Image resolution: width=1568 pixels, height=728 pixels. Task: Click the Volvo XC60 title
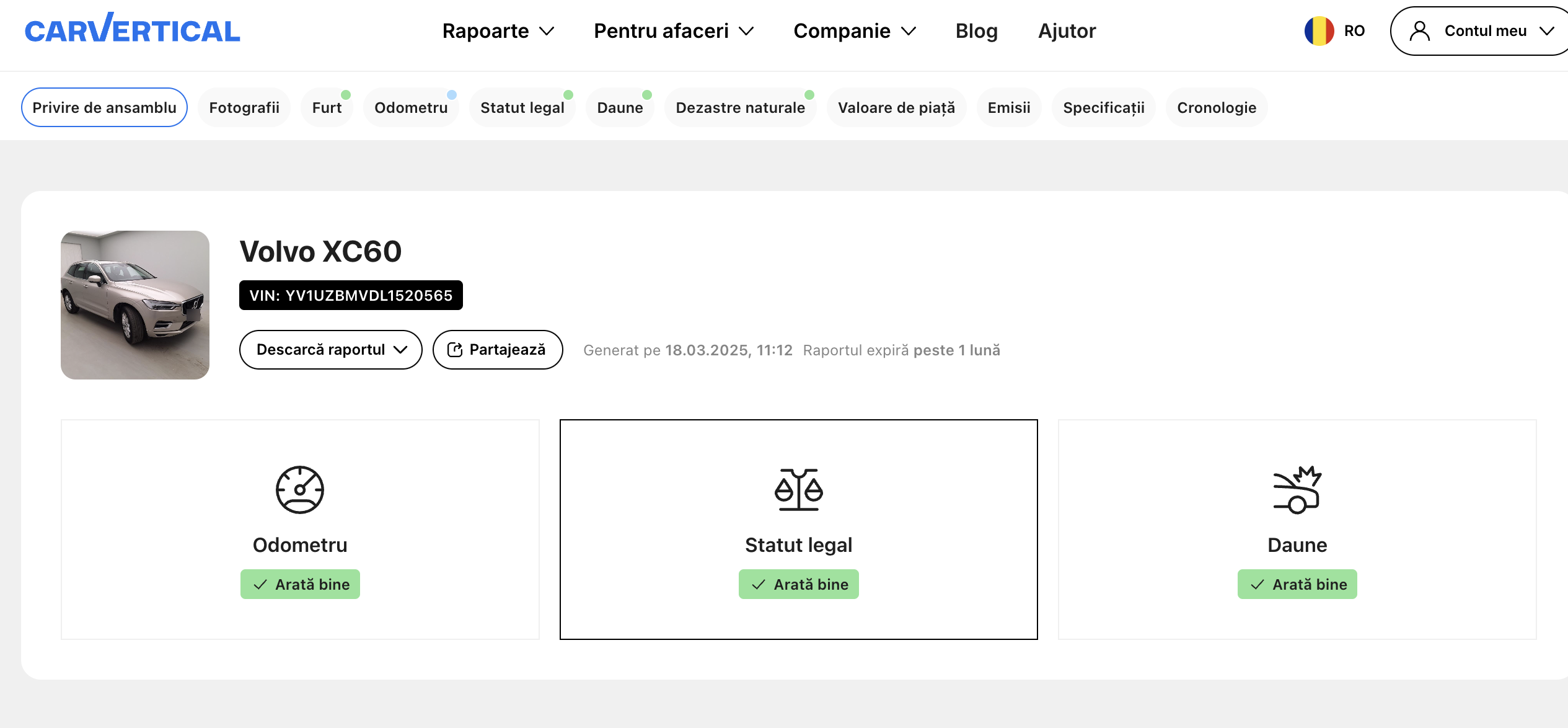click(x=320, y=251)
